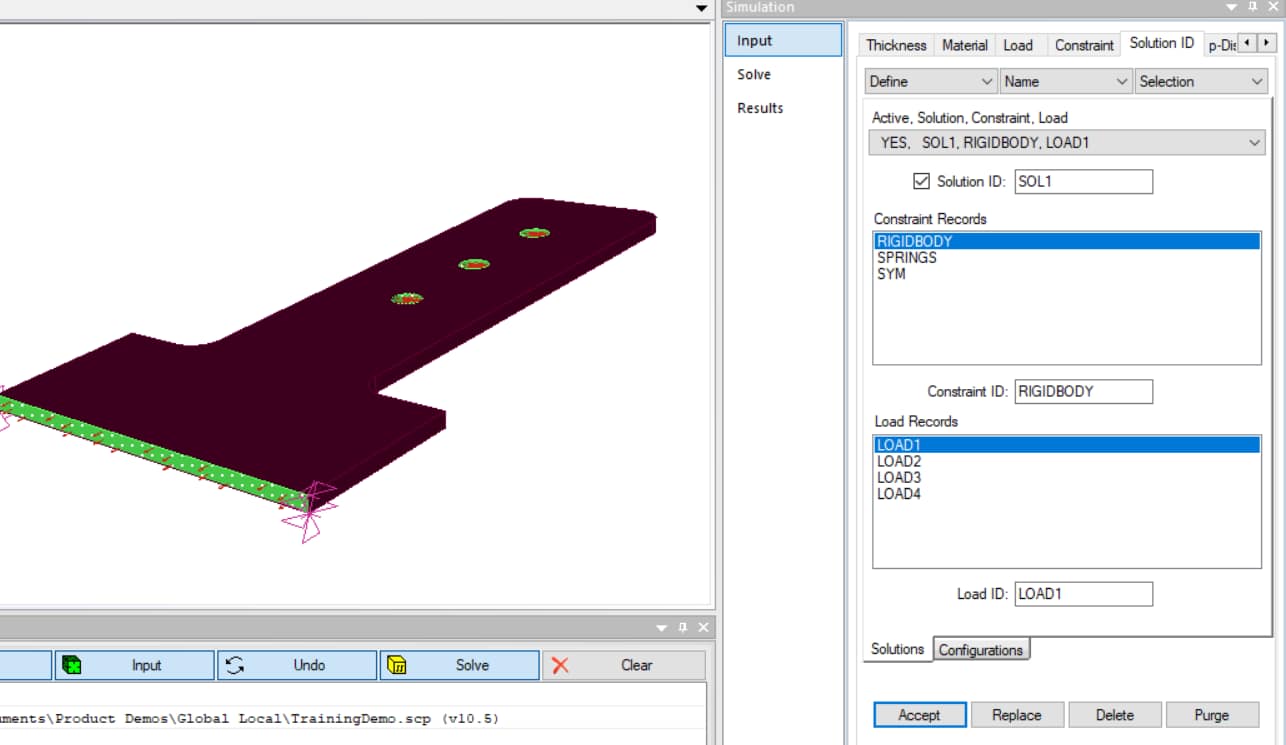Switch to the Material tab
The width and height of the screenshot is (1286, 745).
[963, 45]
